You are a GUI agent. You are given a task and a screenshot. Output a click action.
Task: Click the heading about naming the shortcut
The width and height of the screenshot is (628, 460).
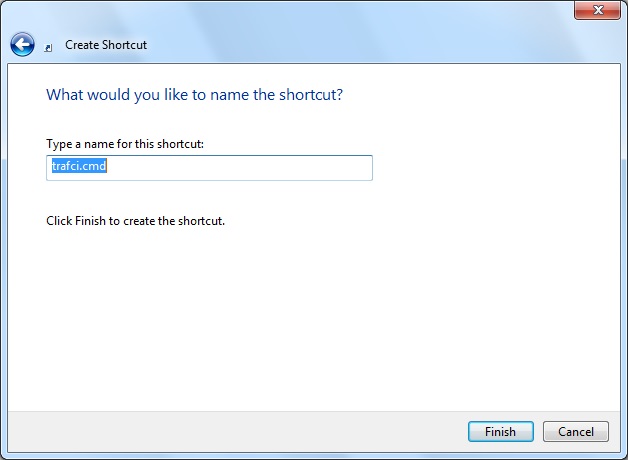pyautogui.click(x=202, y=95)
